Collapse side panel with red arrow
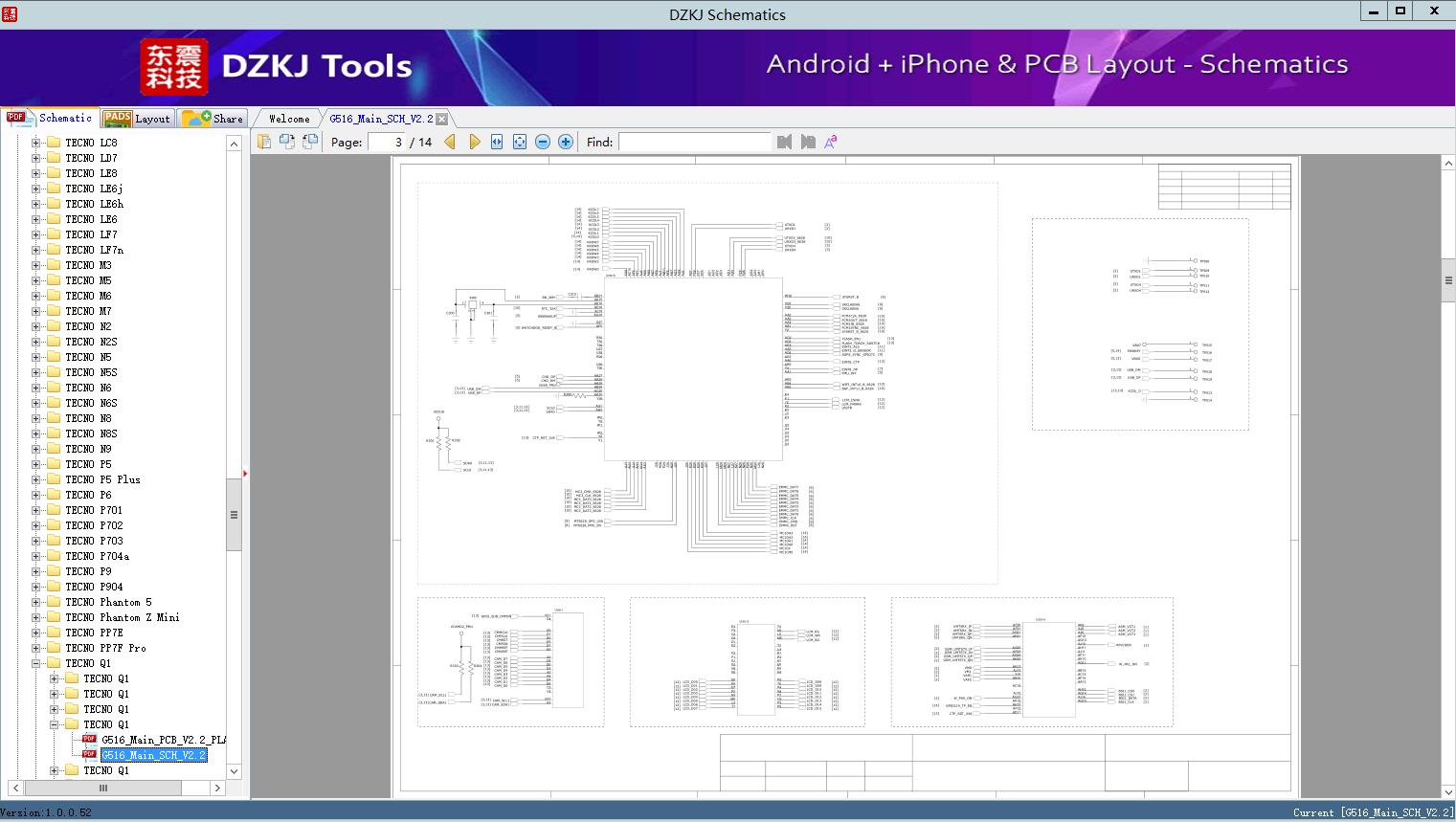This screenshot has width=1456, height=822. coord(246,473)
